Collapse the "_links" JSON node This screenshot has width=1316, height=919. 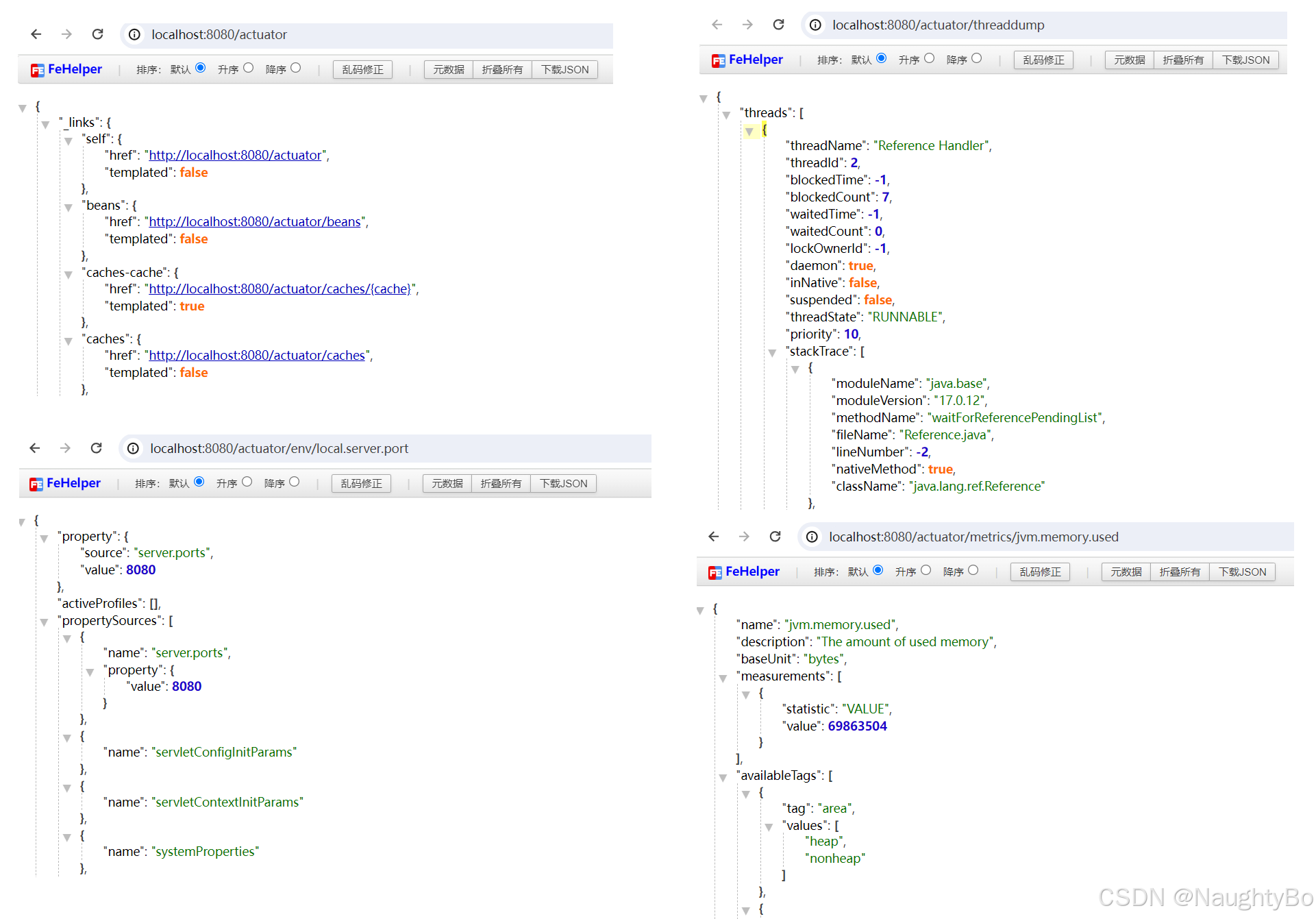45,125
